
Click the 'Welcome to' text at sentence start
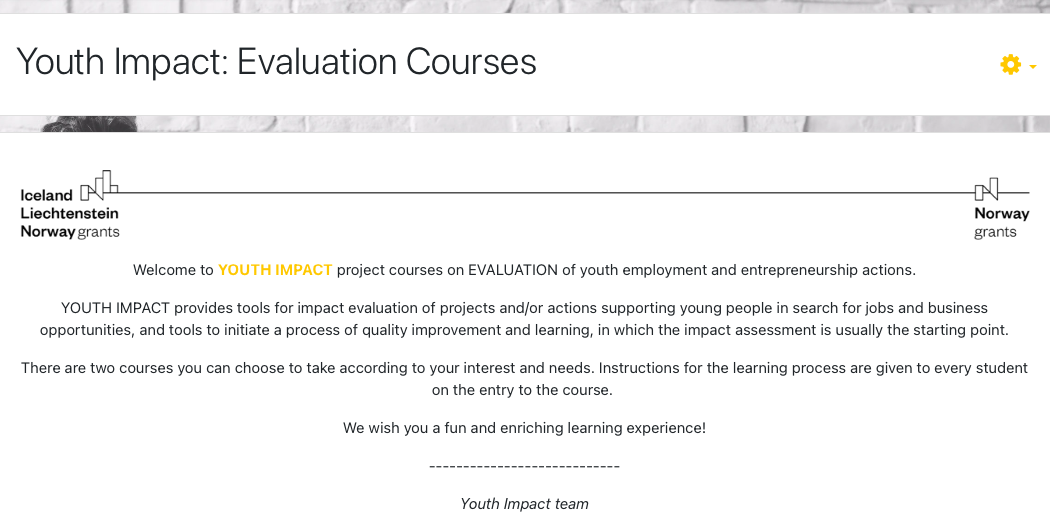(173, 270)
